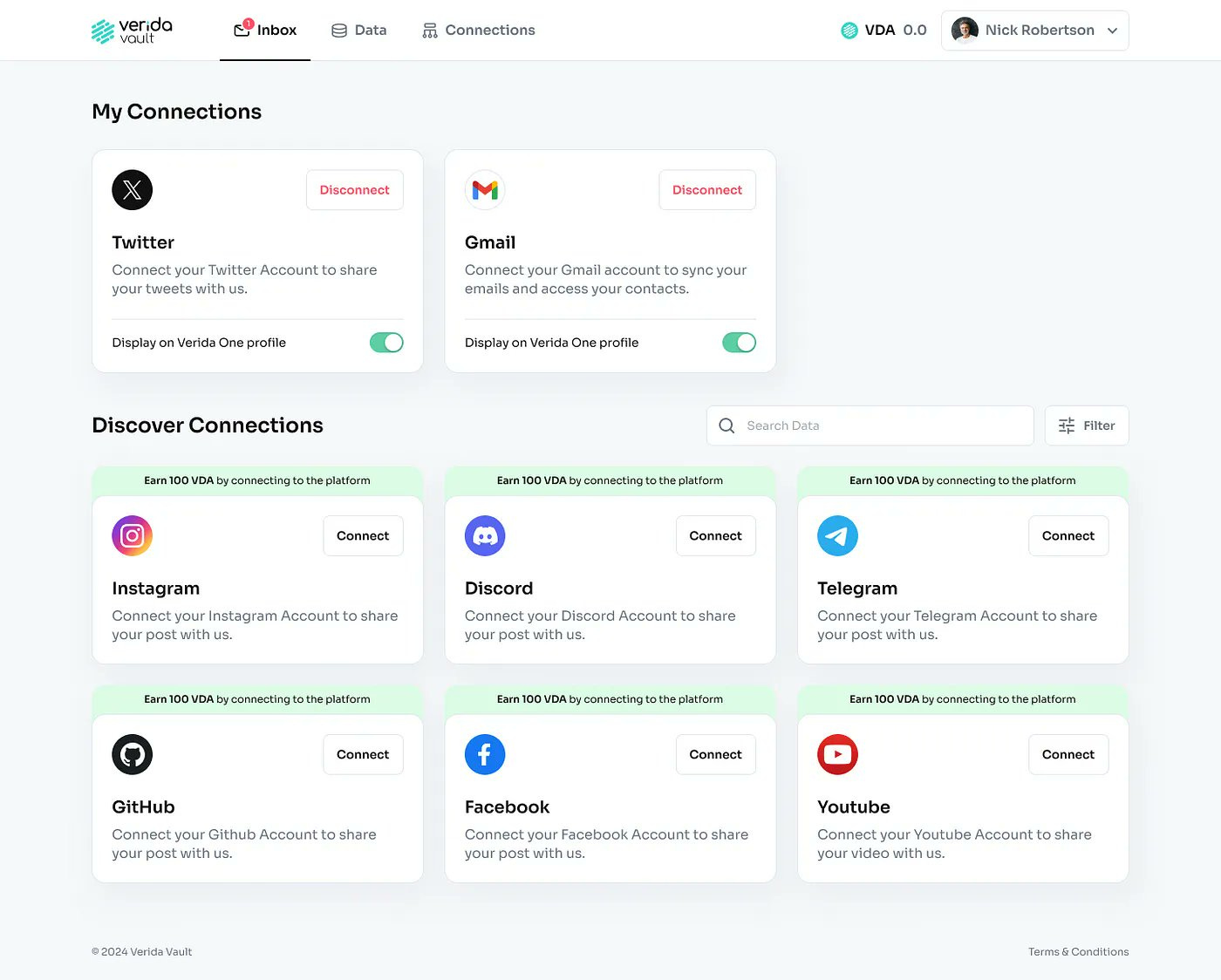The height and width of the screenshot is (980, 1221).
Task: Click 'Connect your Gmail account' description
Action: point(606,279)
